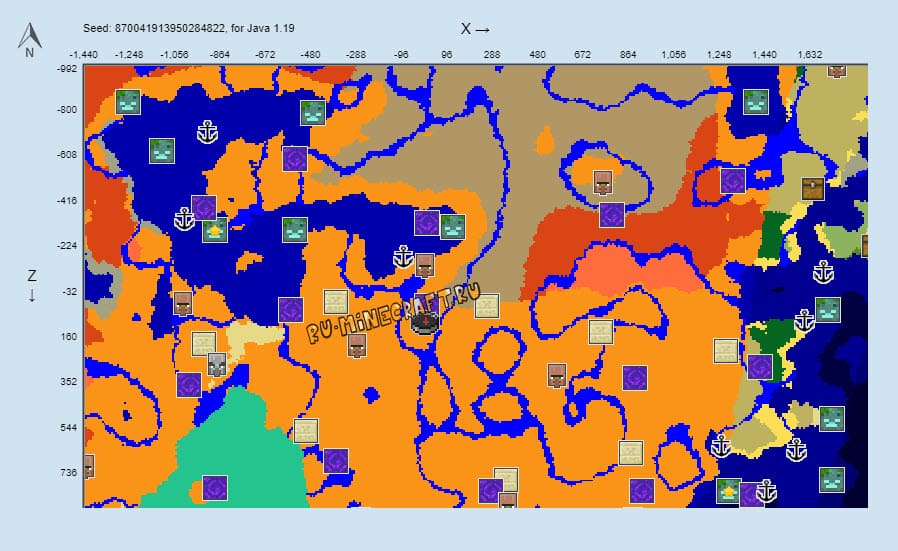Viewport: 898px width, 551px height.
Task: Click Z axis label 736
Action: click(68, 473)
